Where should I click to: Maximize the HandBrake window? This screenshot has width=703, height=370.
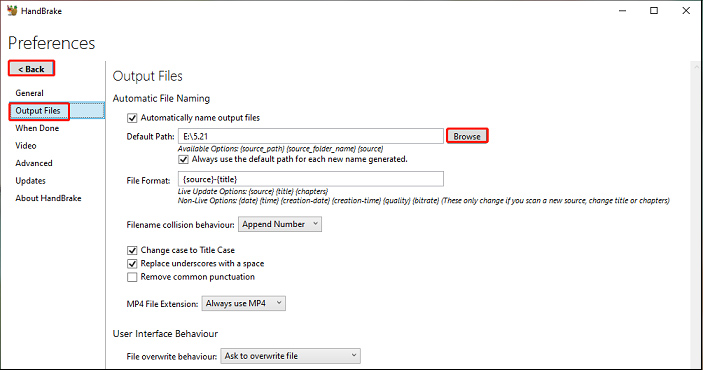(x=654, y=11)
